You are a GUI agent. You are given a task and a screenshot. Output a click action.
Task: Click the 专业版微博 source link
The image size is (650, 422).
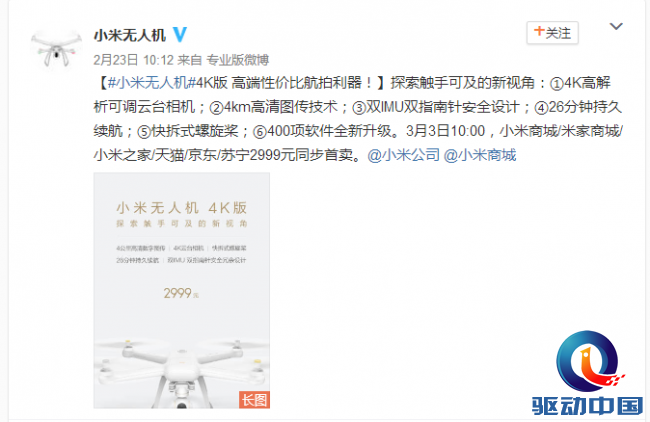coord(238,60)
